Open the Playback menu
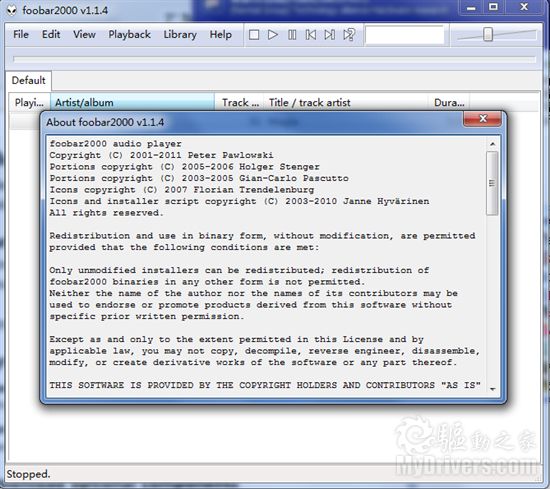The image size is (550, 489). (x=129, y=34)
